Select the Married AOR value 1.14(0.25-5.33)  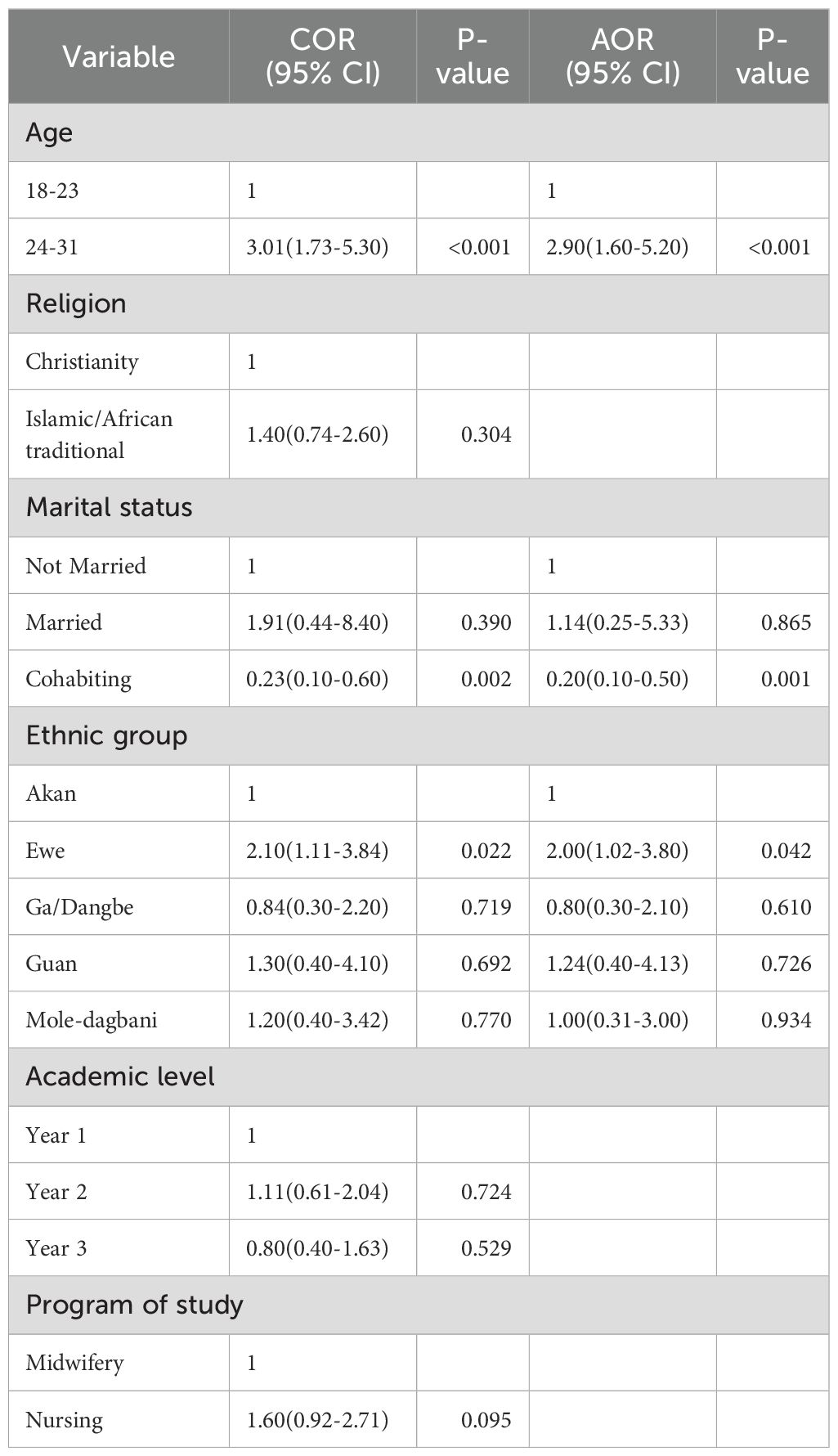[617, 622]
